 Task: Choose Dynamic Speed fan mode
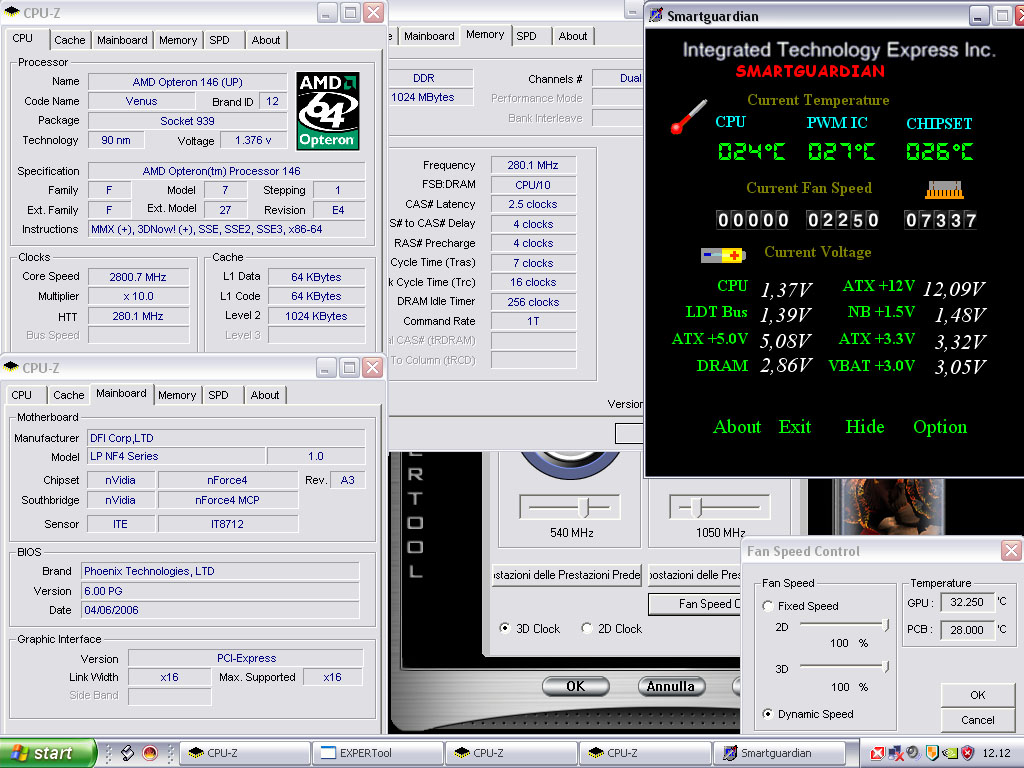[x=768, y=714]
